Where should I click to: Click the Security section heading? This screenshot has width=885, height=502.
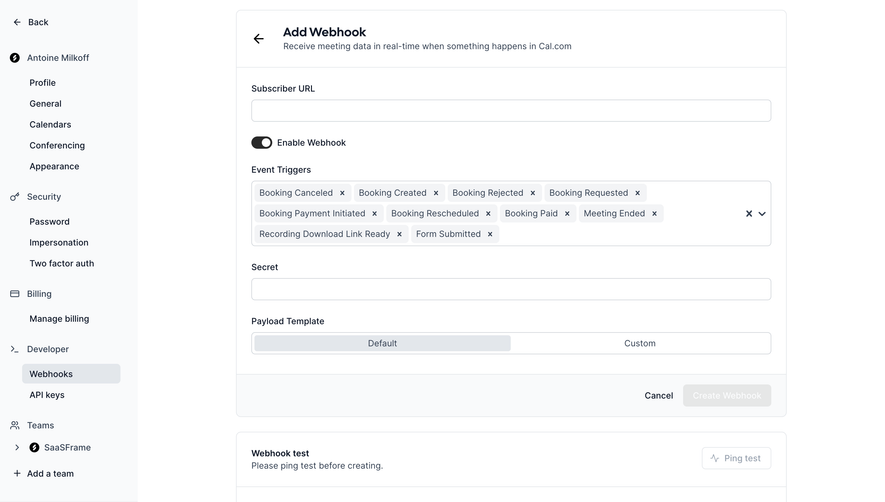44,197
